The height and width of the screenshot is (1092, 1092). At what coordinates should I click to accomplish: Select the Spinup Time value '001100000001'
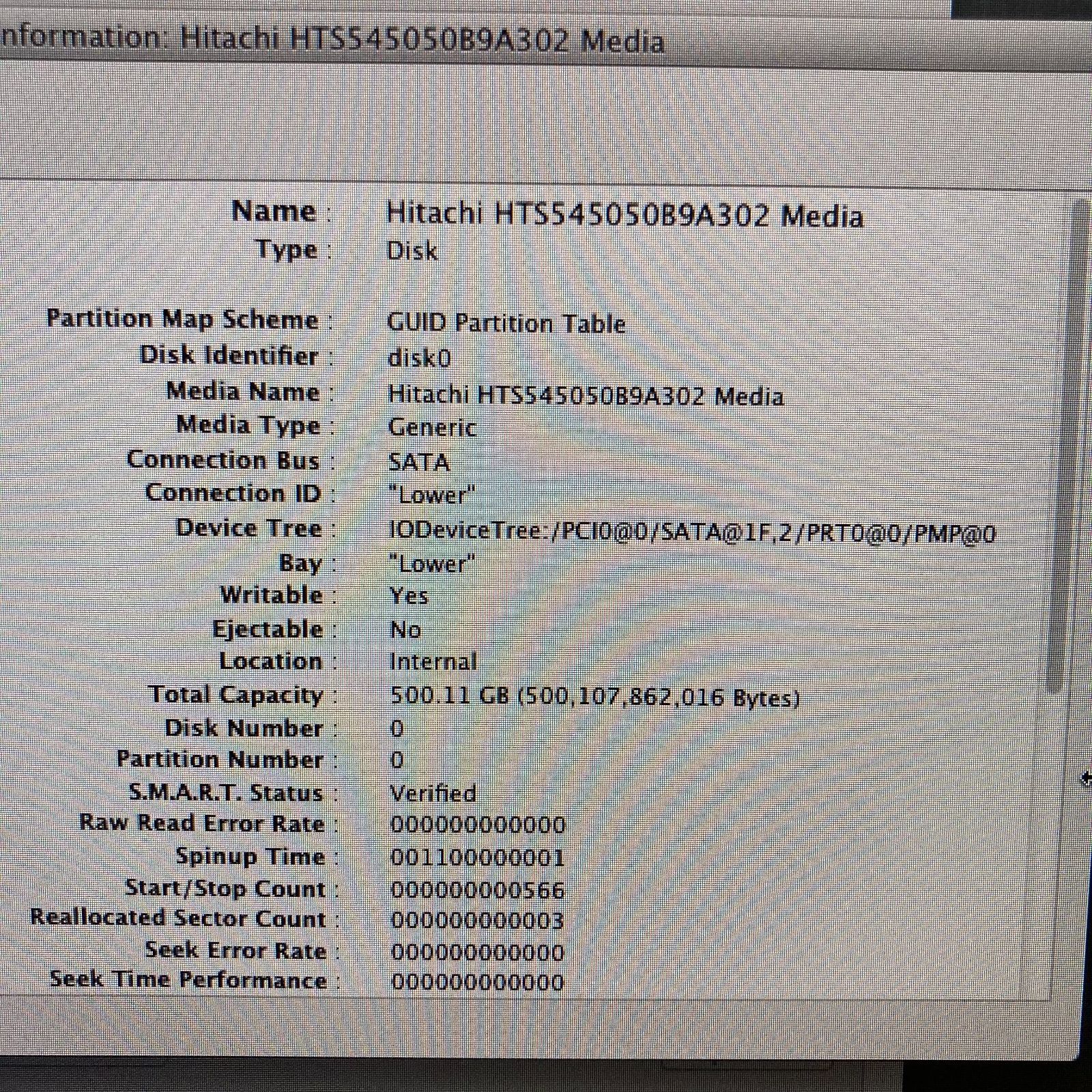pyautogui.click(x=478, y=858)
